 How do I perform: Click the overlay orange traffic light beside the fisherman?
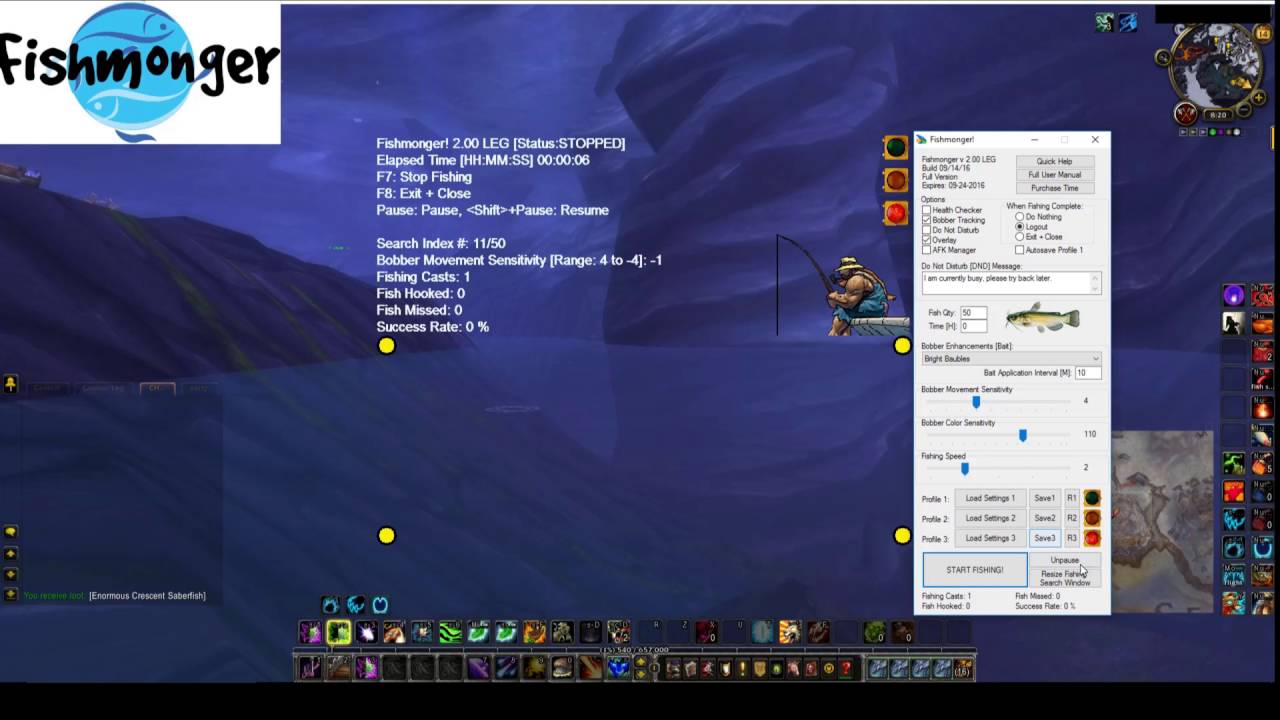point(895,181)
